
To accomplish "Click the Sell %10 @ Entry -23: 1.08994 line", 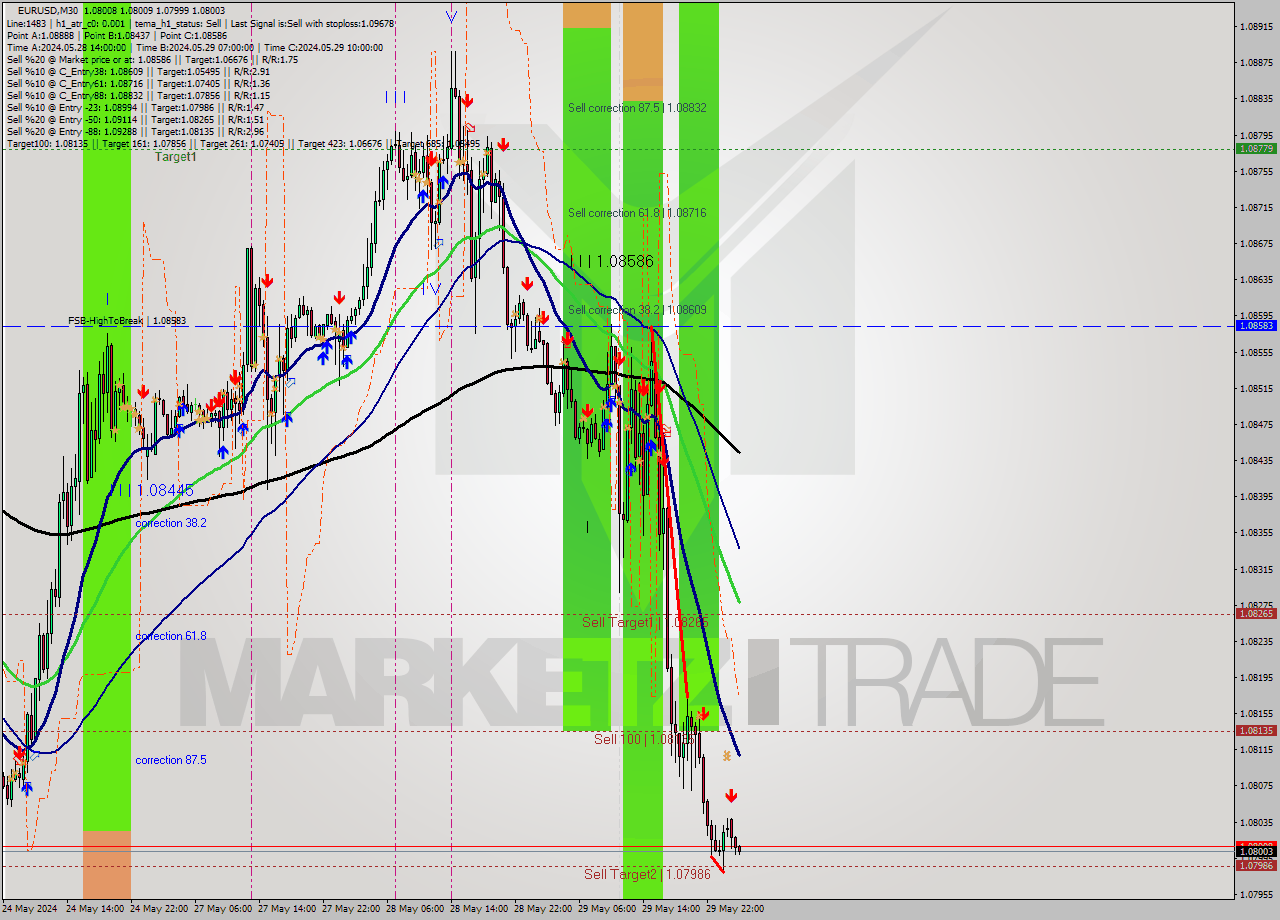I will (135, 107).
